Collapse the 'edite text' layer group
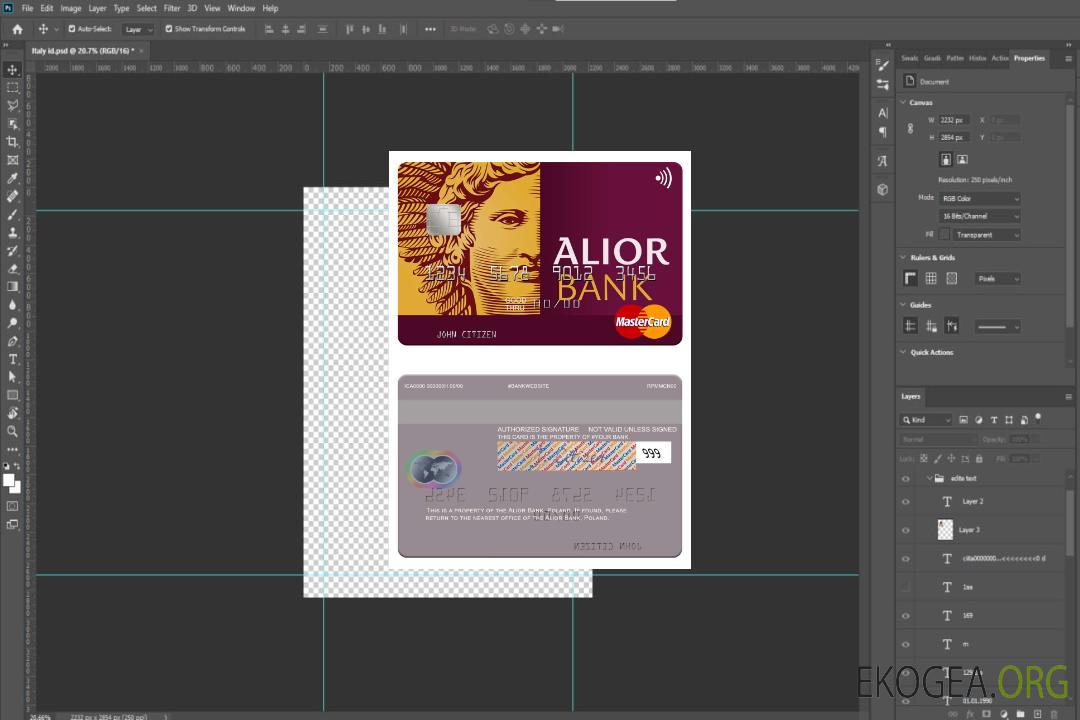Viewport: 1080px width, 720px height. (x=929, y=478)
